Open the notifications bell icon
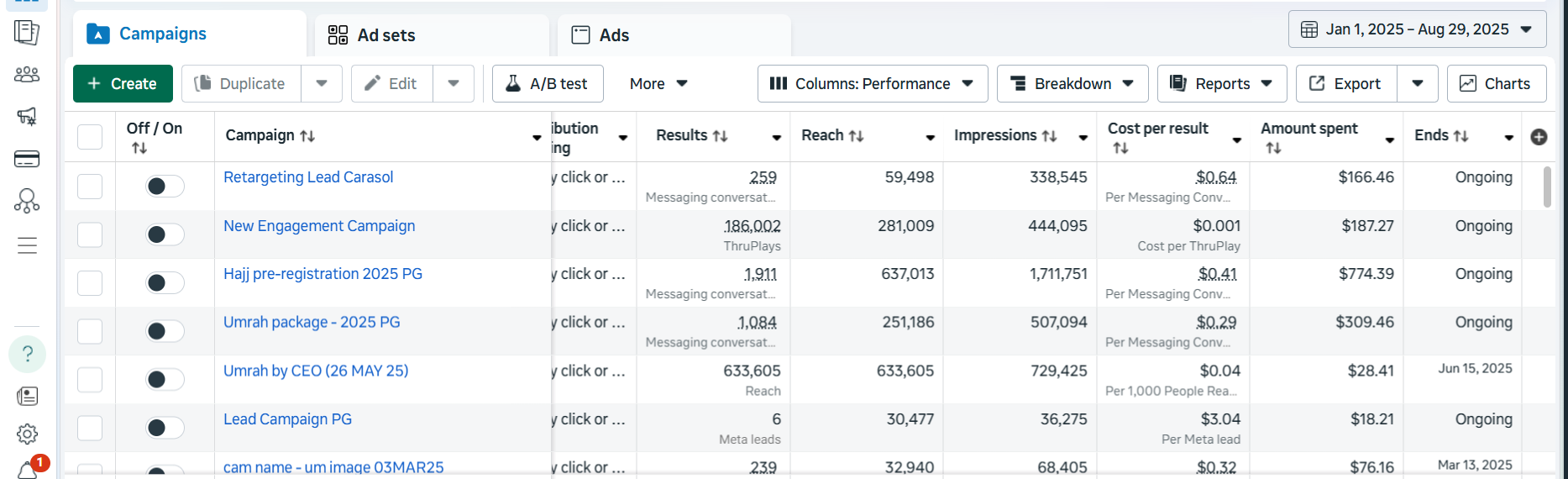 click(x=29, y=469)
